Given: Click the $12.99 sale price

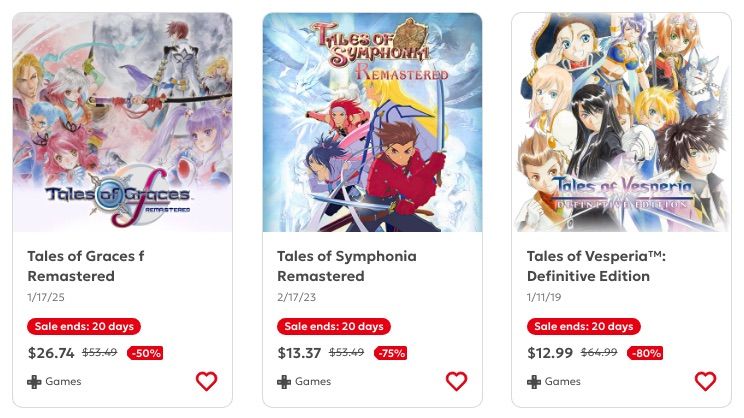Looking at the screenshot, I should click(550, 353).
